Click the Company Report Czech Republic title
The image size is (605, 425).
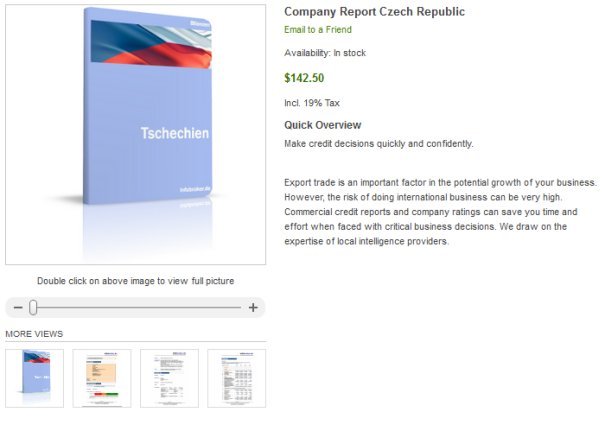click(x=374, y=12)
